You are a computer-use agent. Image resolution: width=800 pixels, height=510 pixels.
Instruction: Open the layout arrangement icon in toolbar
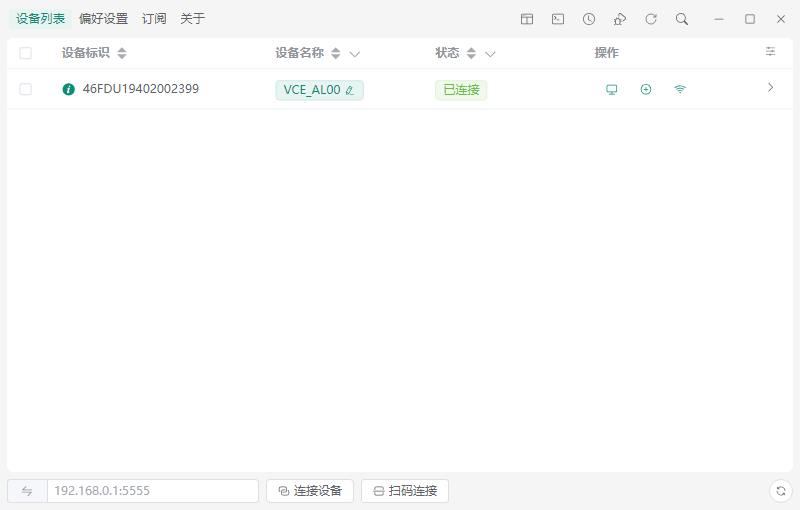[x=527, y=19]
